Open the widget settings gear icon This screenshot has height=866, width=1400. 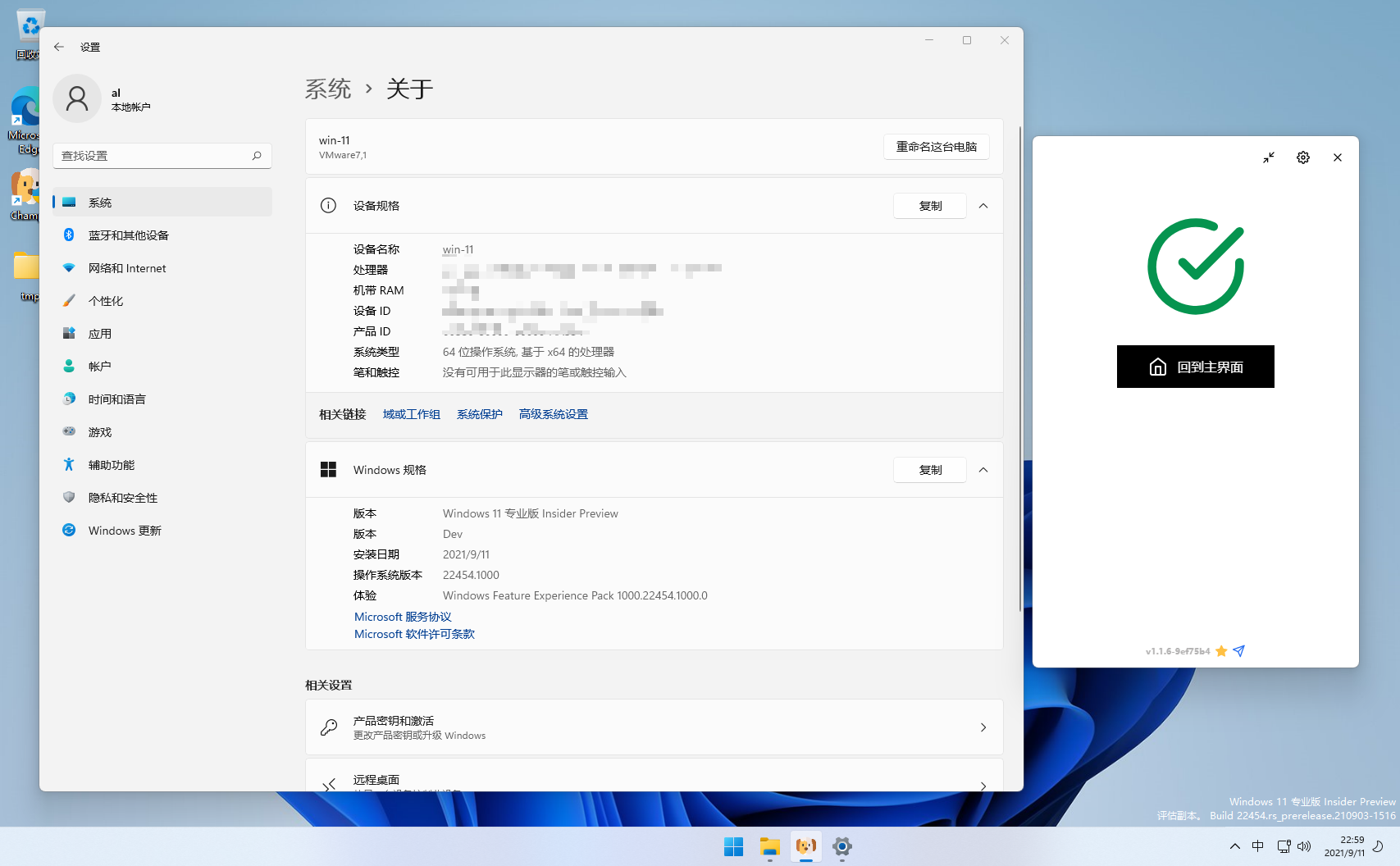point(1303,157)
